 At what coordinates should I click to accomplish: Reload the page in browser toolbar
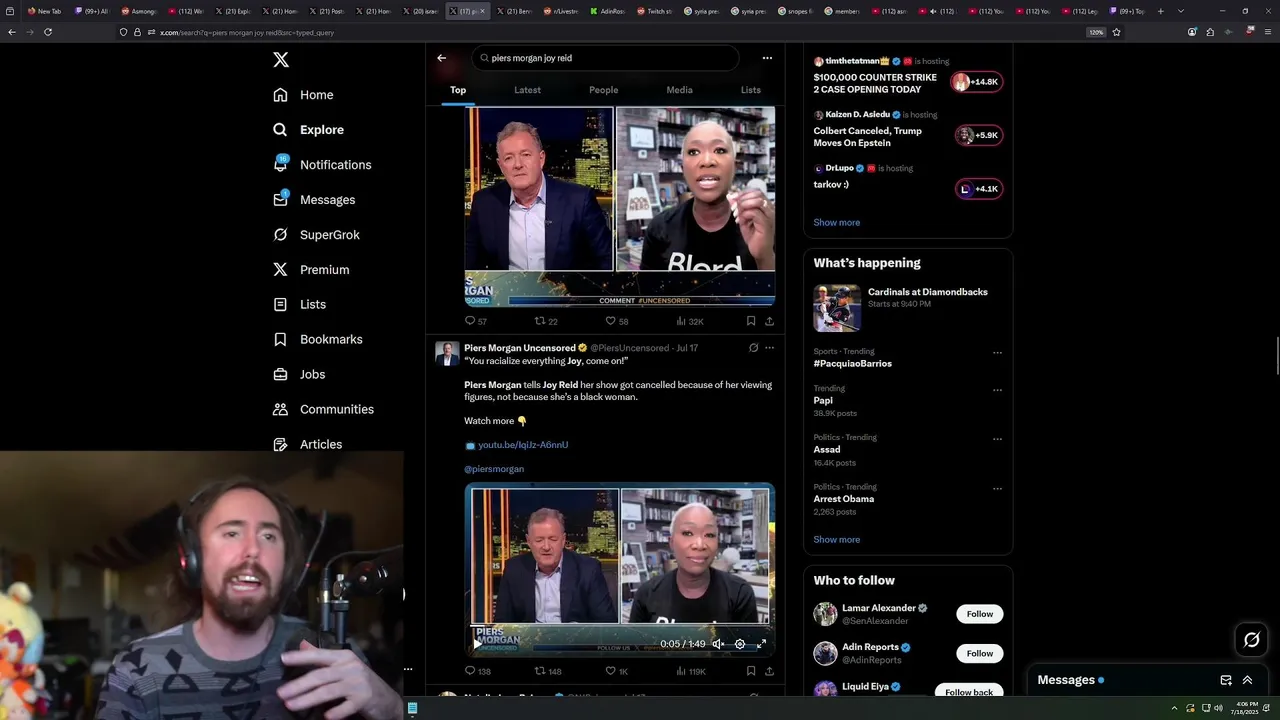[x=47, y=32]
